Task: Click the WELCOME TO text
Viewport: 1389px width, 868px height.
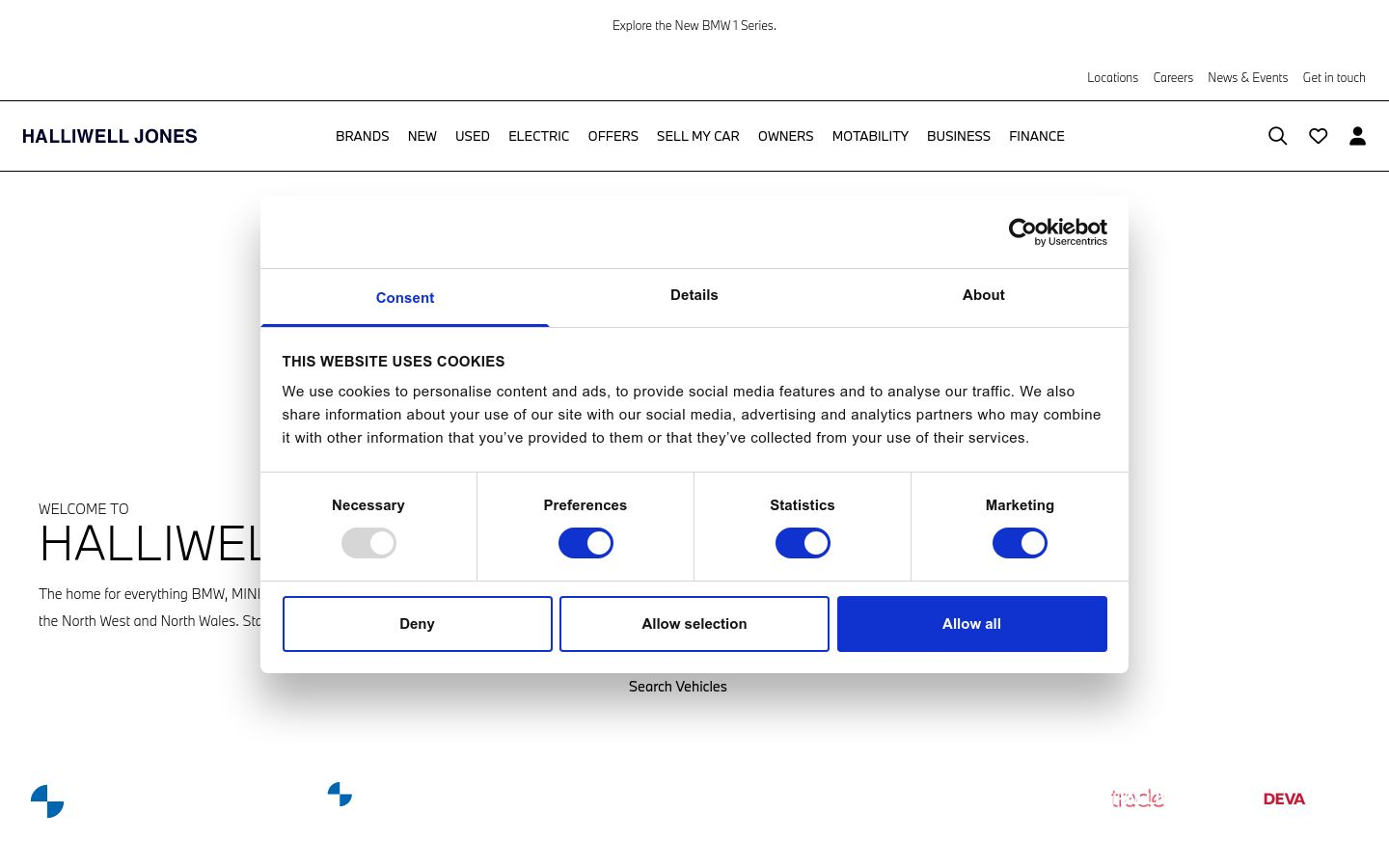Action: click(84, 509)
